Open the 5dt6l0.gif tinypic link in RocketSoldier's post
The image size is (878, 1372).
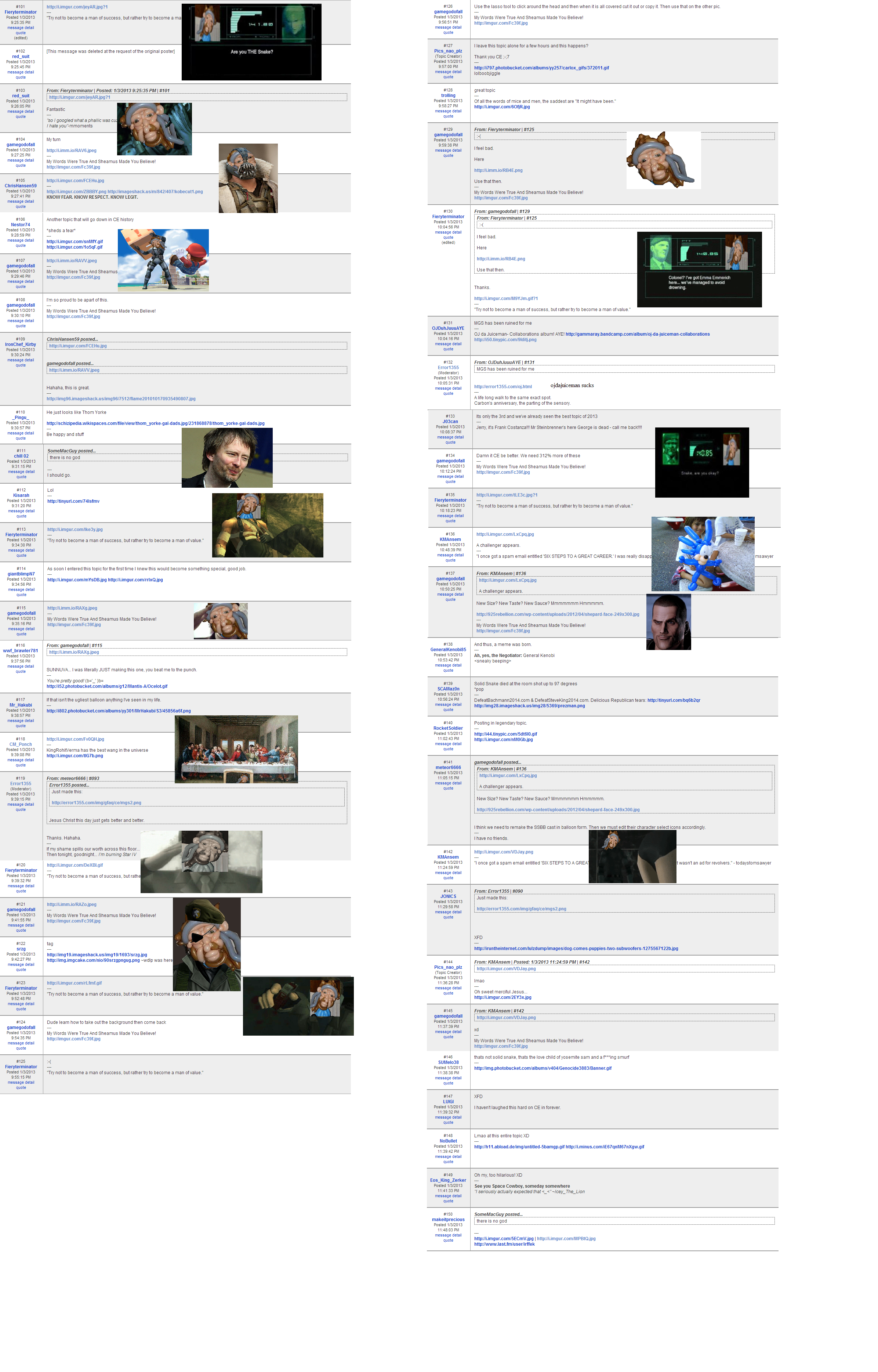tap(506, 734)
